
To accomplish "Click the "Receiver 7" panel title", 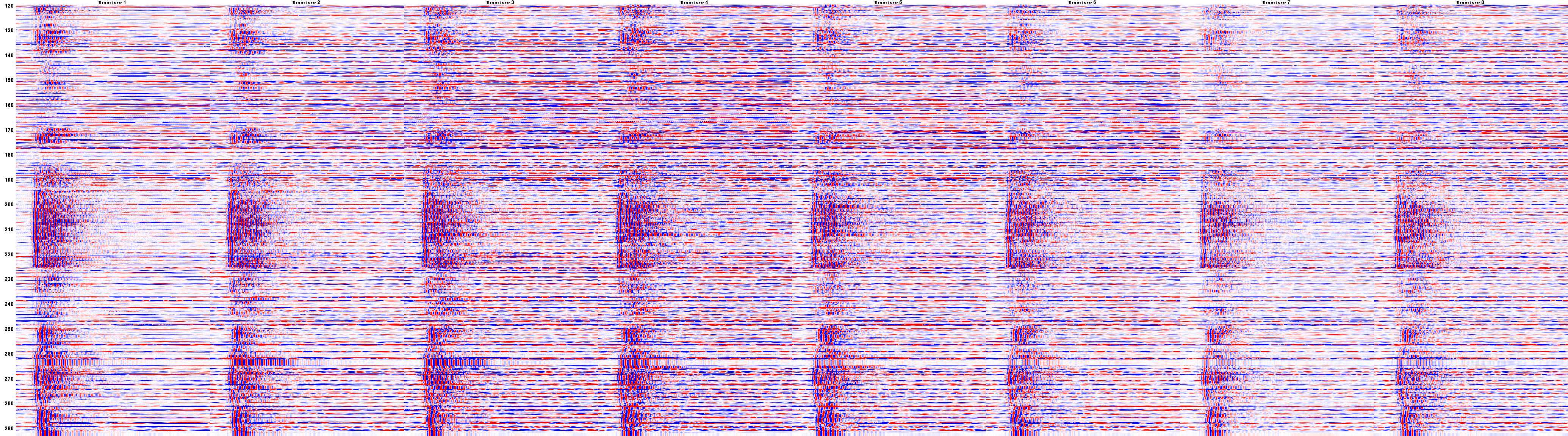I will pyautogui.click(x=1277, y=2).
